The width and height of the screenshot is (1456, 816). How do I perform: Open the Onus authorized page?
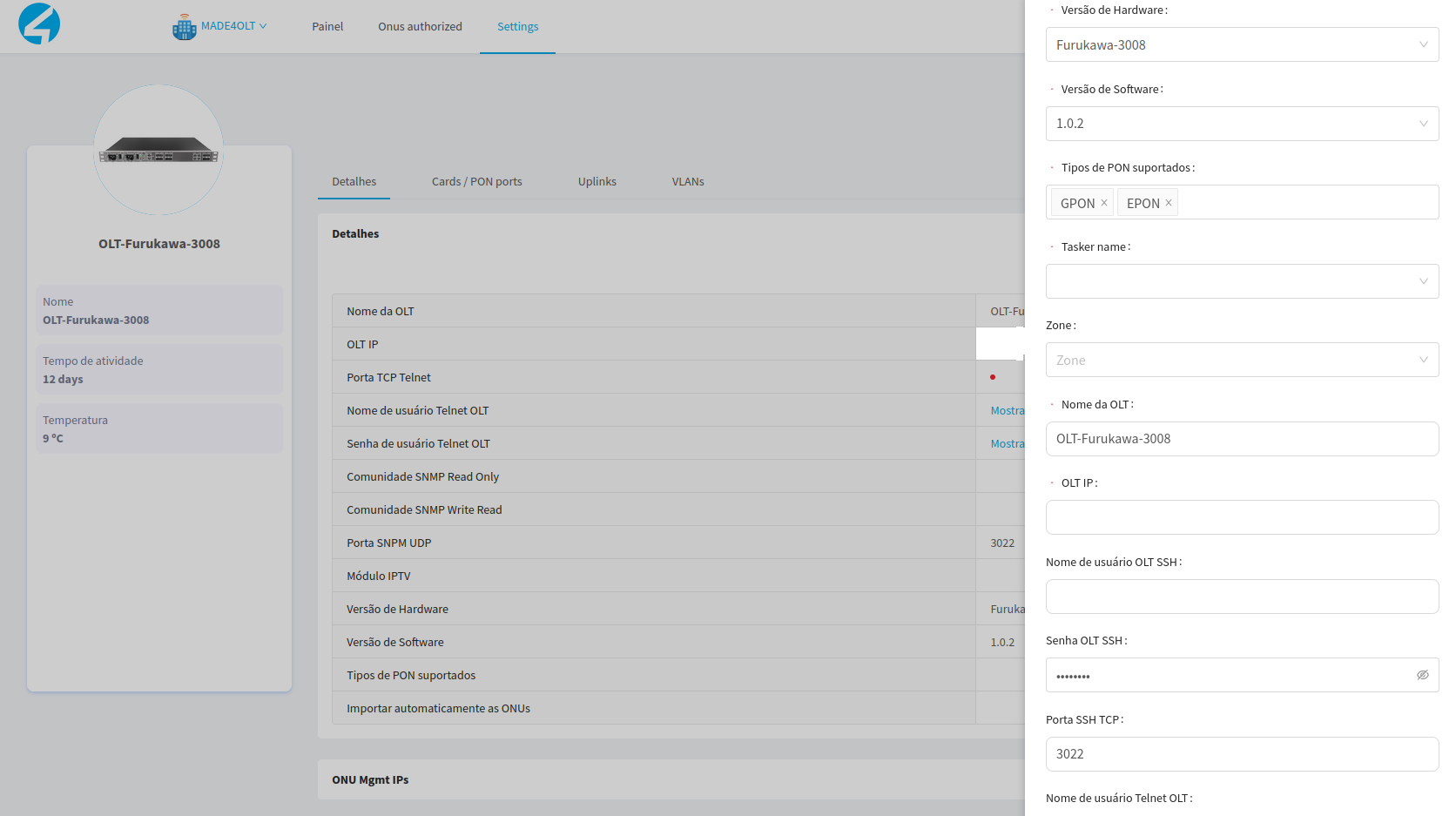tap(420, 27)
